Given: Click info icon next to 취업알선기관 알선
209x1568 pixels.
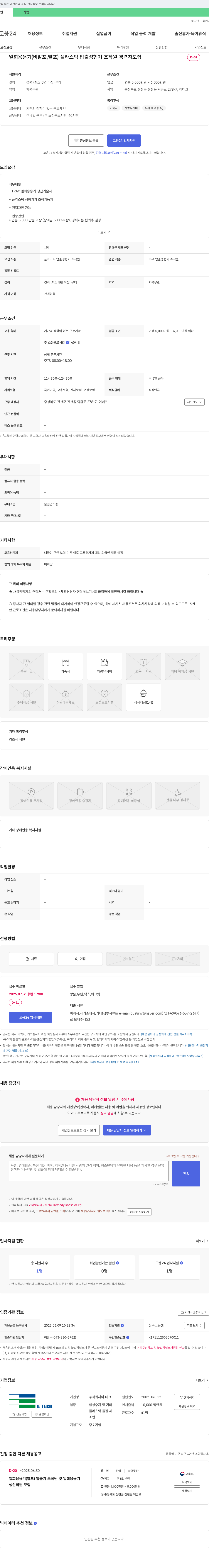Looking at the screenshot, I should click(117, 1263).
